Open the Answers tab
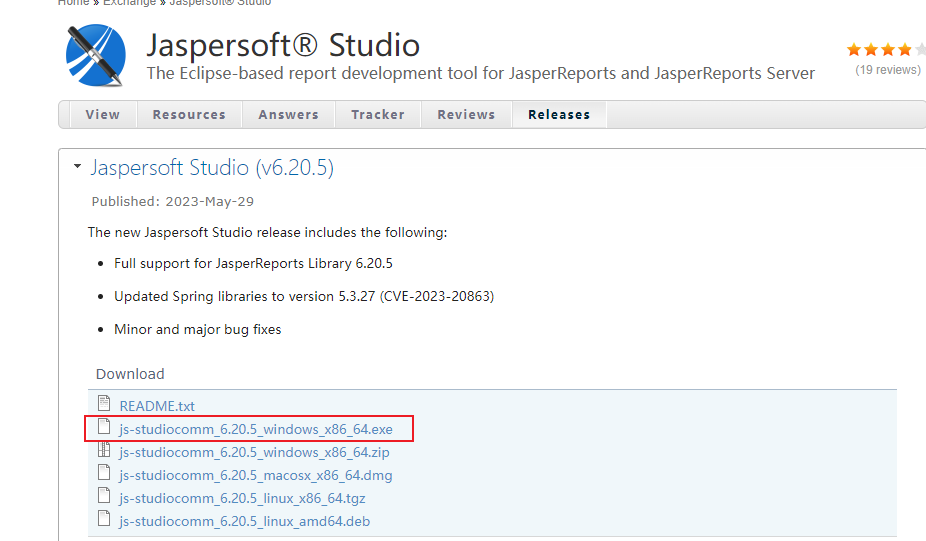The height and width of the screenshot is (541, 926). click(288, 115)
